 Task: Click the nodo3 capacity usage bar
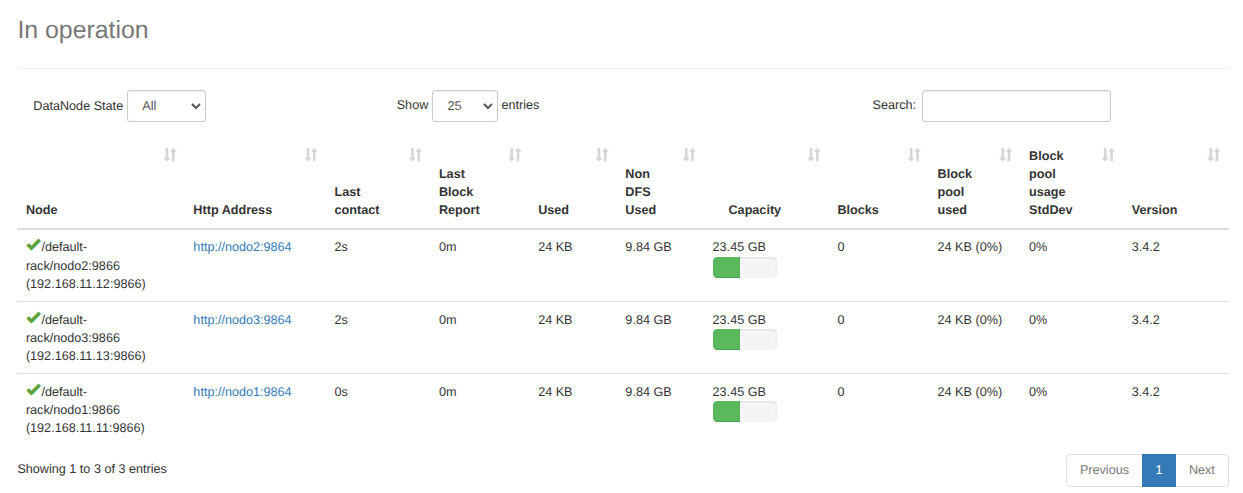(744, 340)
